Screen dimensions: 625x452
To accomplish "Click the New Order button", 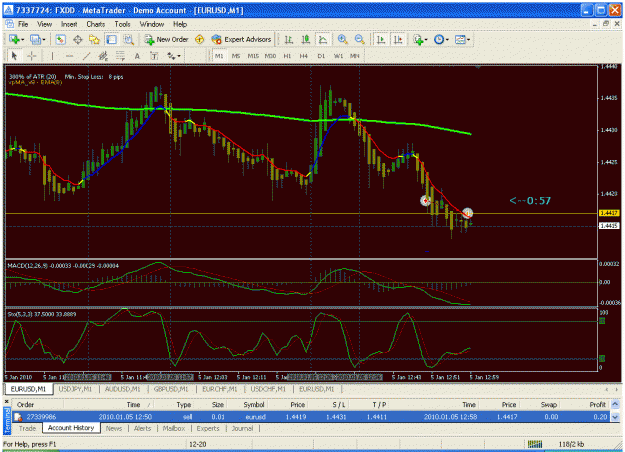I will 167,39.
